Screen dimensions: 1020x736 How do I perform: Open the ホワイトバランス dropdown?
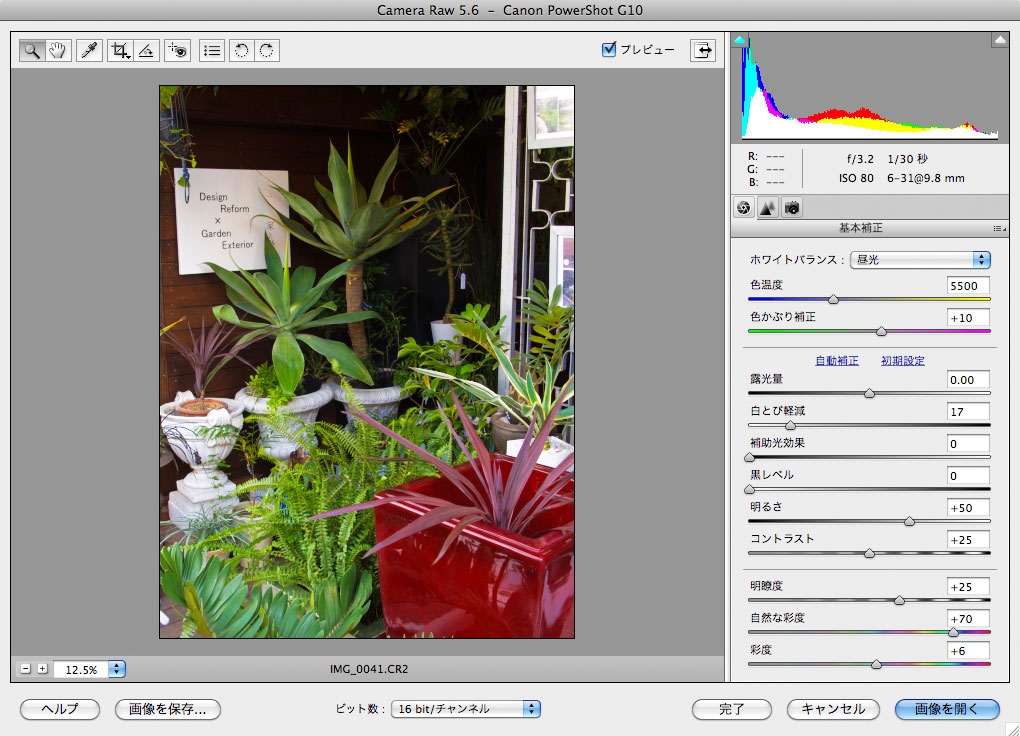point(920,260)
